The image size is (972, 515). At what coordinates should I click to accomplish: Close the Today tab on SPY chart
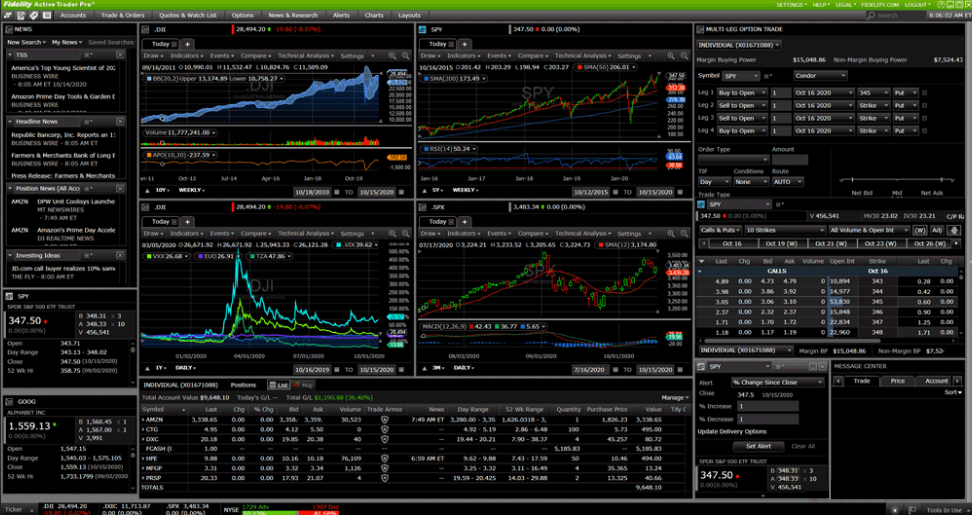click(x=451, y=44)
